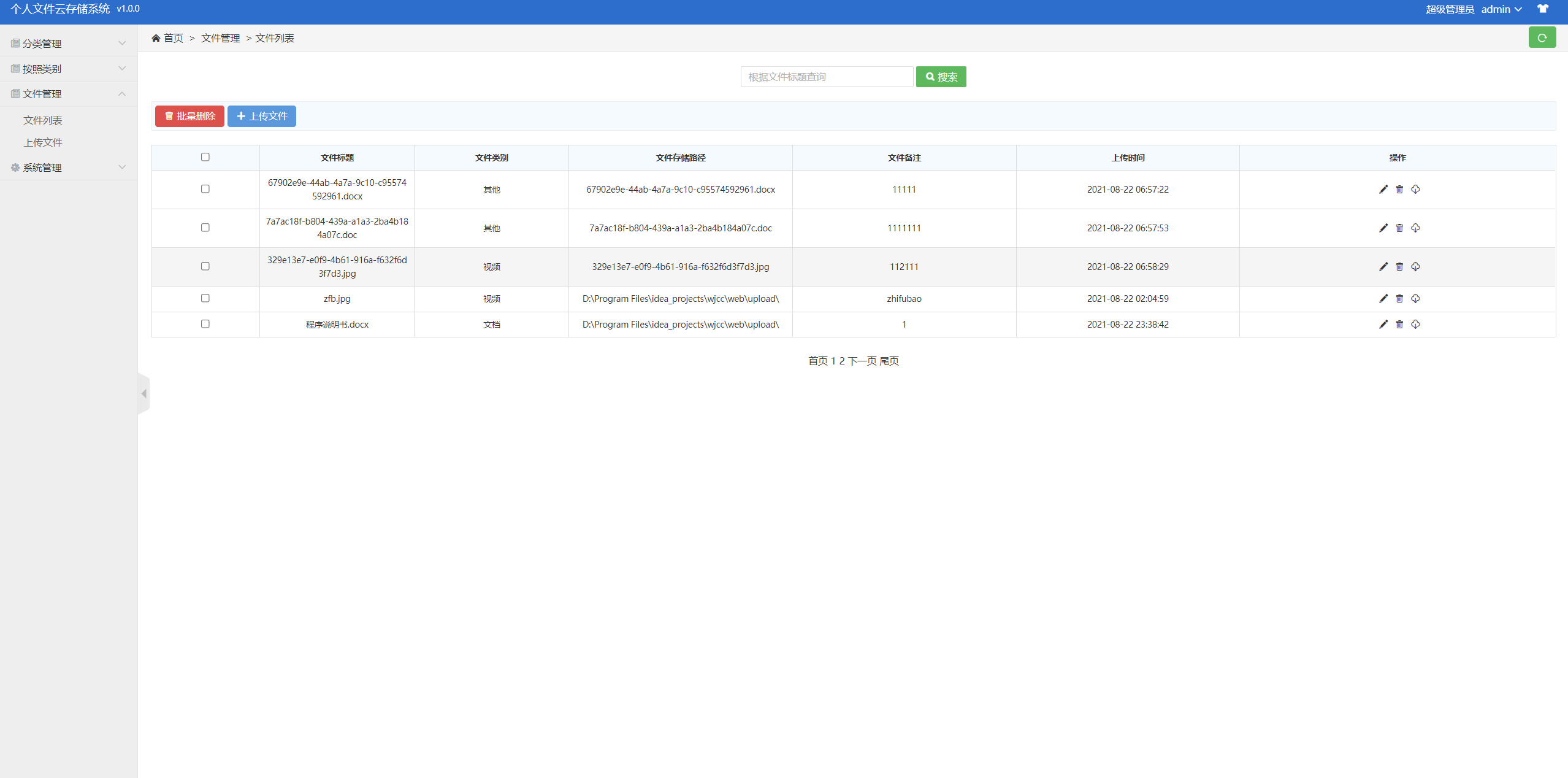Viewport: 1568px width, 778px height.
Task: Click the green 搜索 button
Action: (941, 77)
